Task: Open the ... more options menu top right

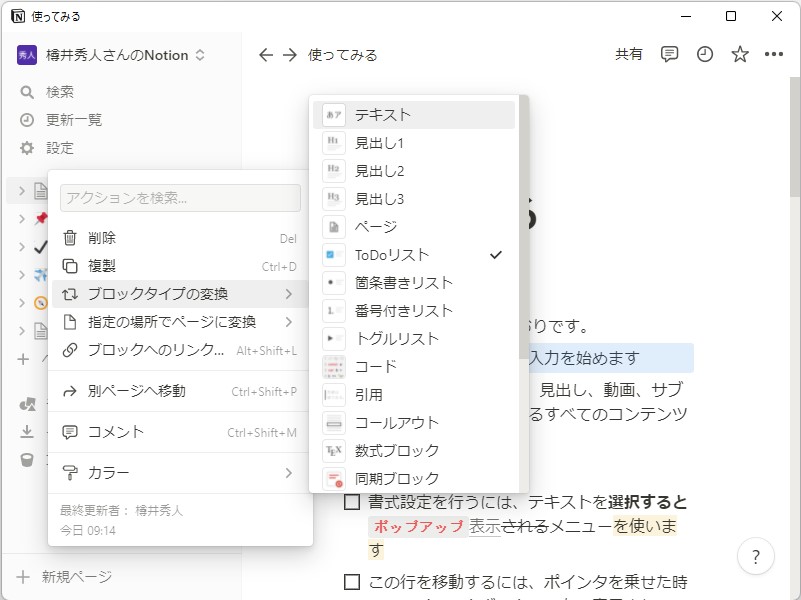Action: [x=774, y=55]
